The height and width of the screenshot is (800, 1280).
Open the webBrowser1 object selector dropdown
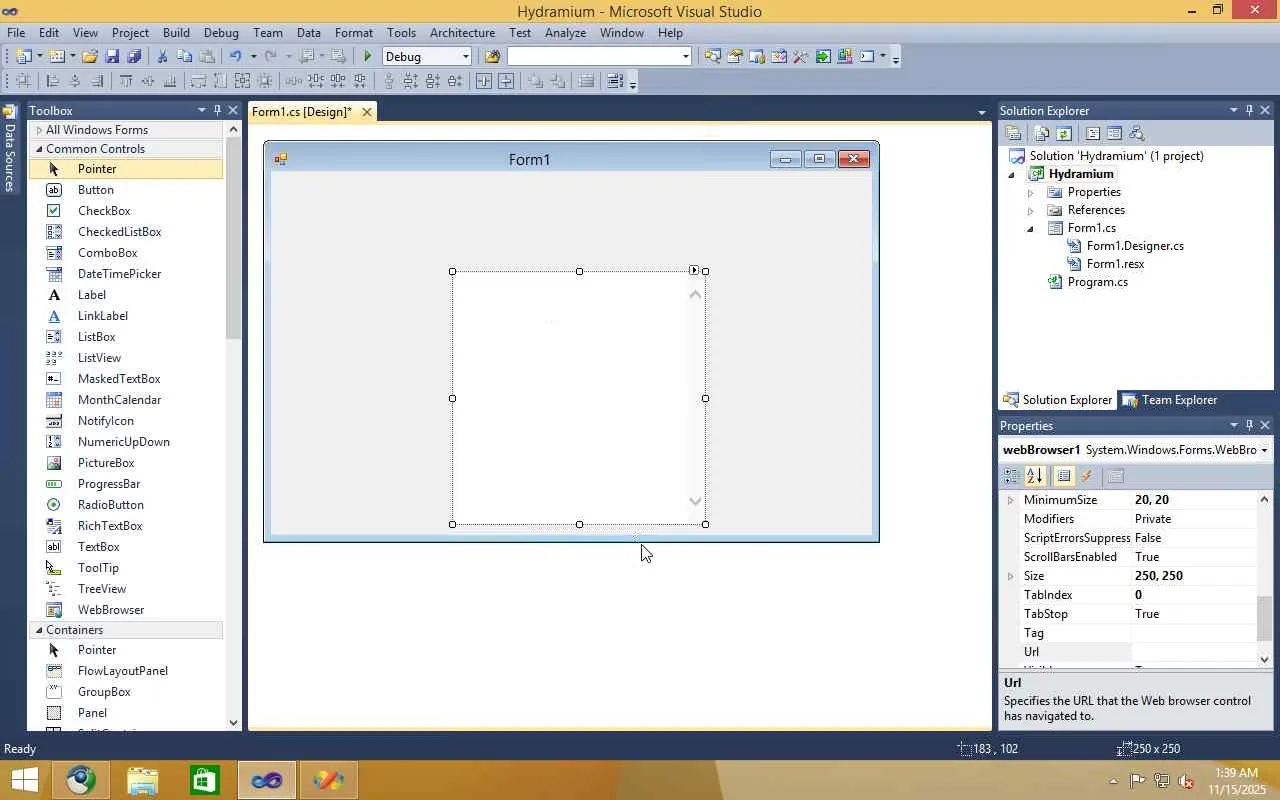[x=1264, y=450]
